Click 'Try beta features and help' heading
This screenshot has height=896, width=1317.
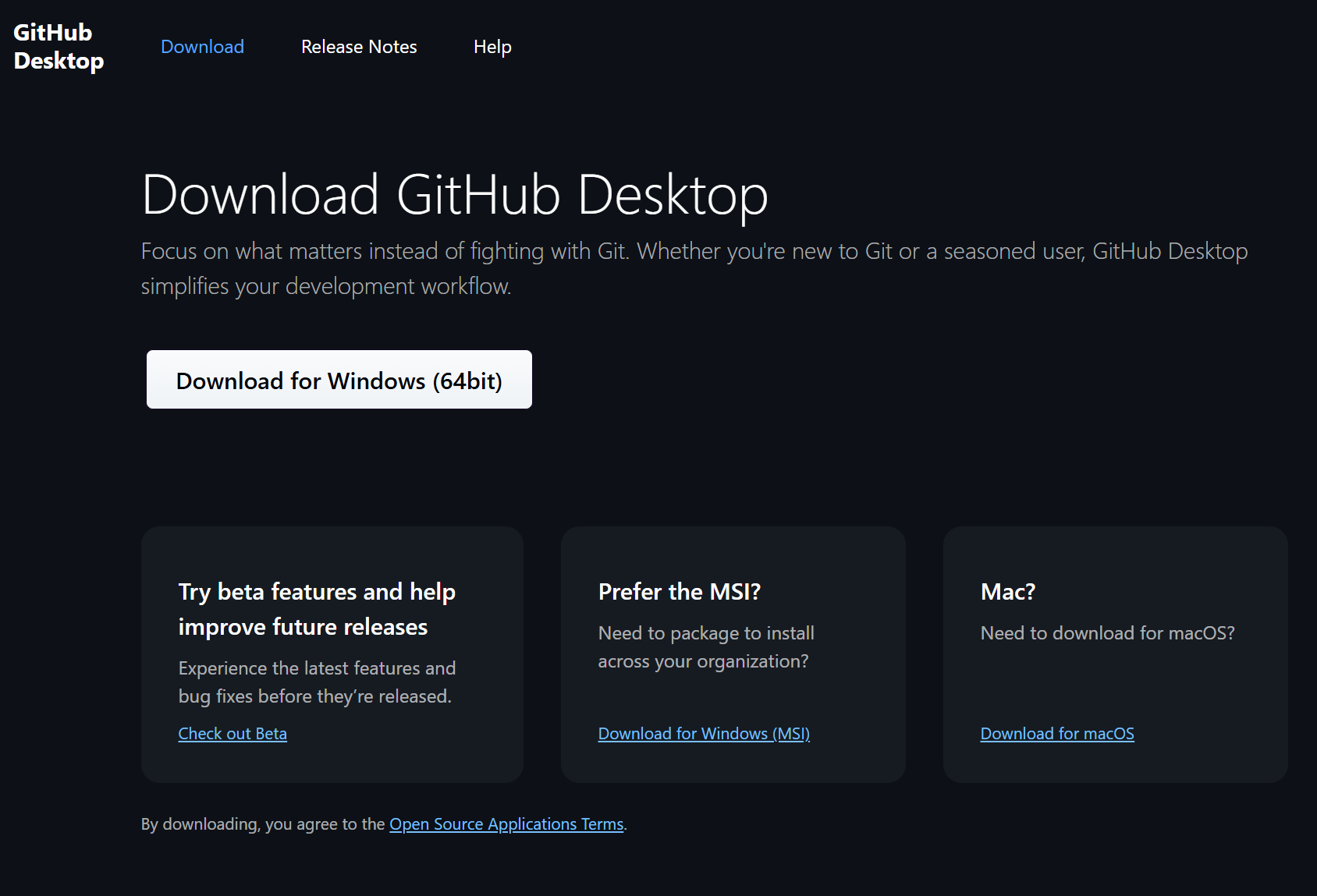pyautogui.click(x=317, y=609)
